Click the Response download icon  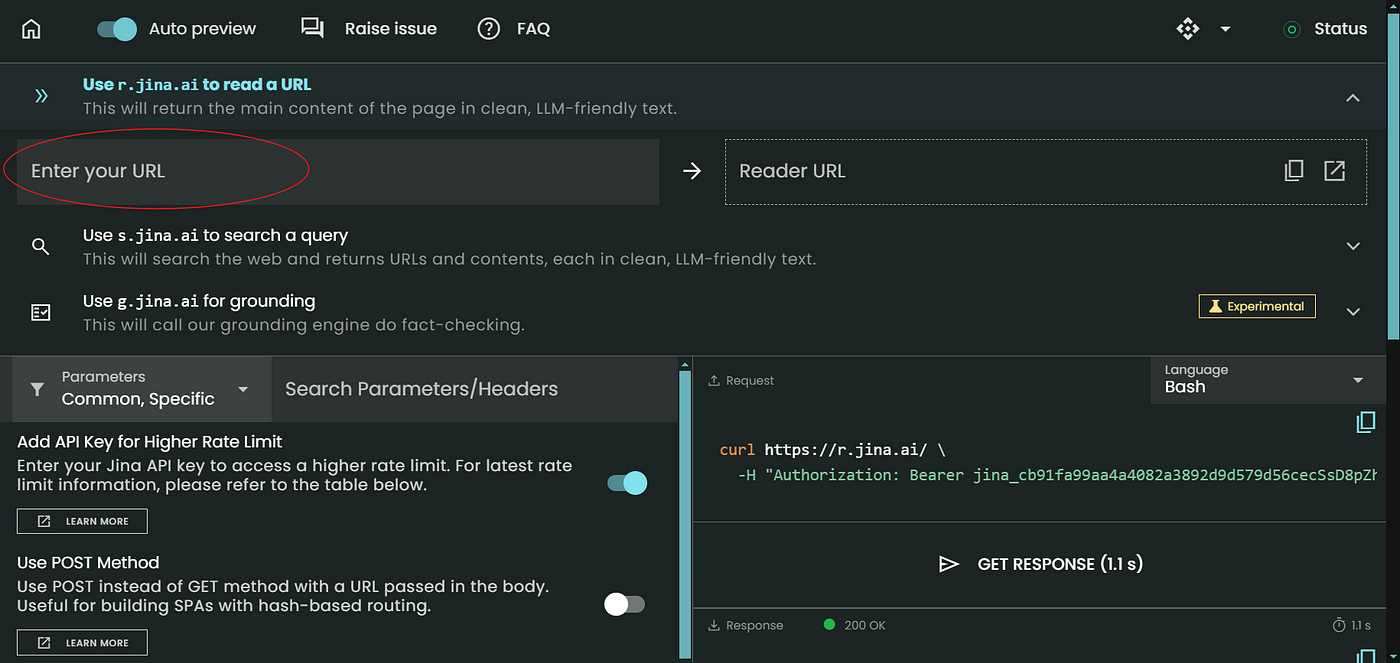714,626
